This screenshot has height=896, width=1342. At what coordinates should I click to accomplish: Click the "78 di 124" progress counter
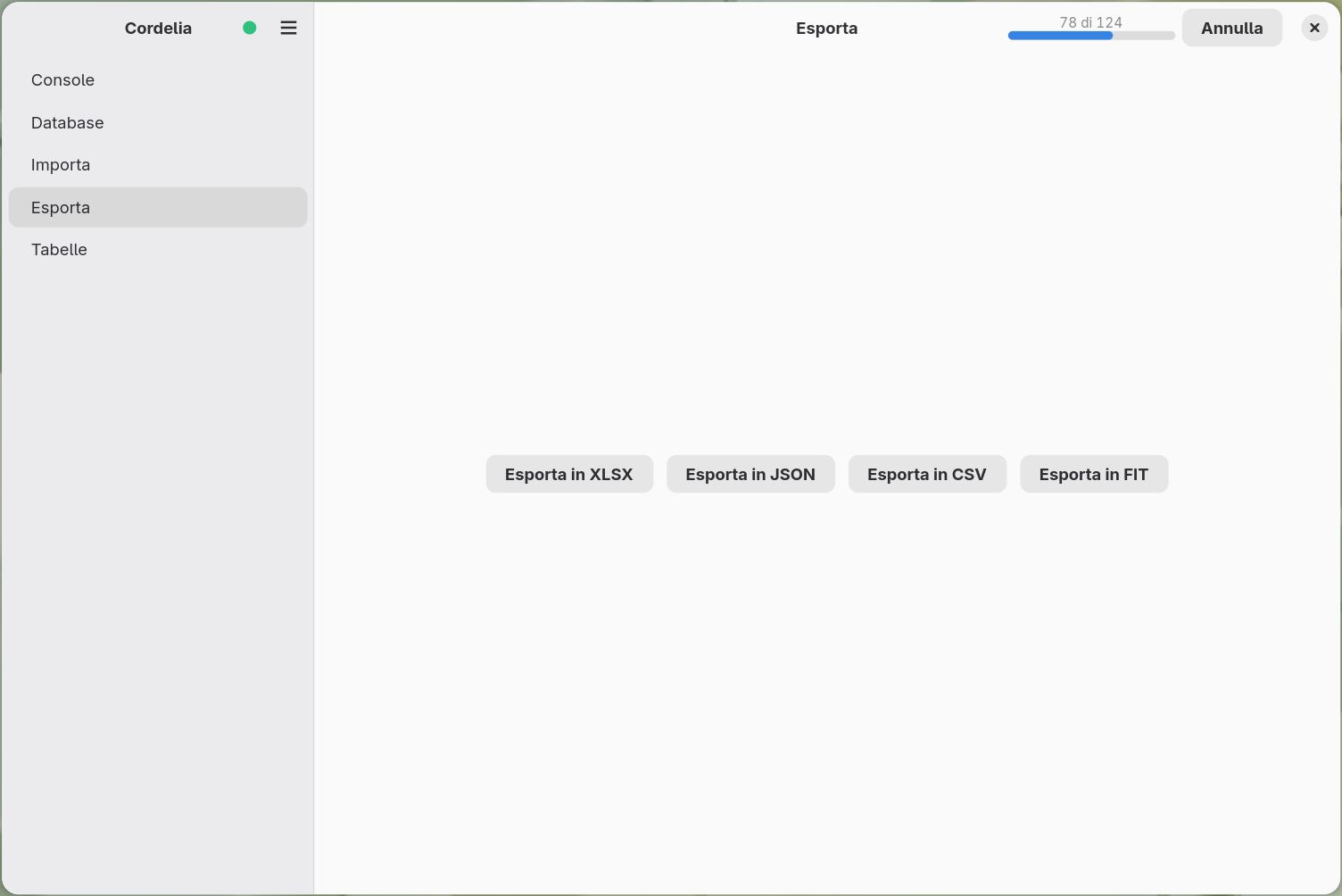(x=1091, y=22)
